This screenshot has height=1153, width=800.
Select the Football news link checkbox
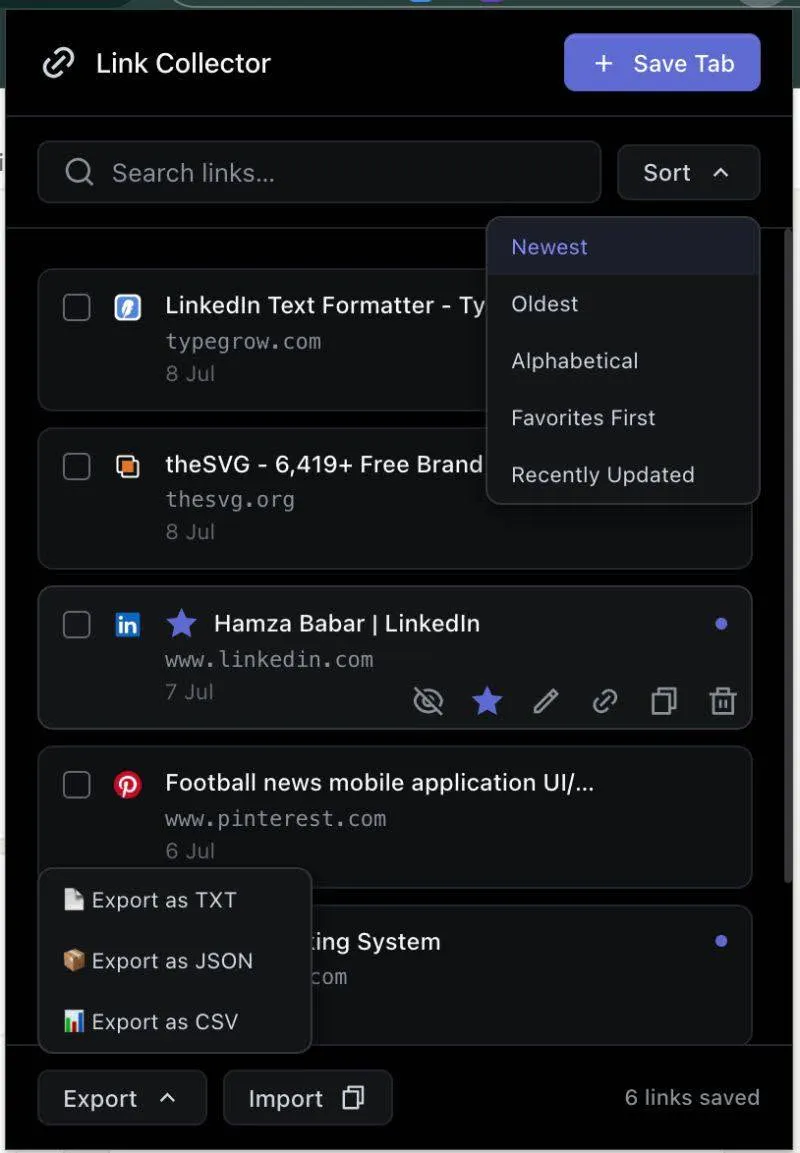[x=76, y=785]
